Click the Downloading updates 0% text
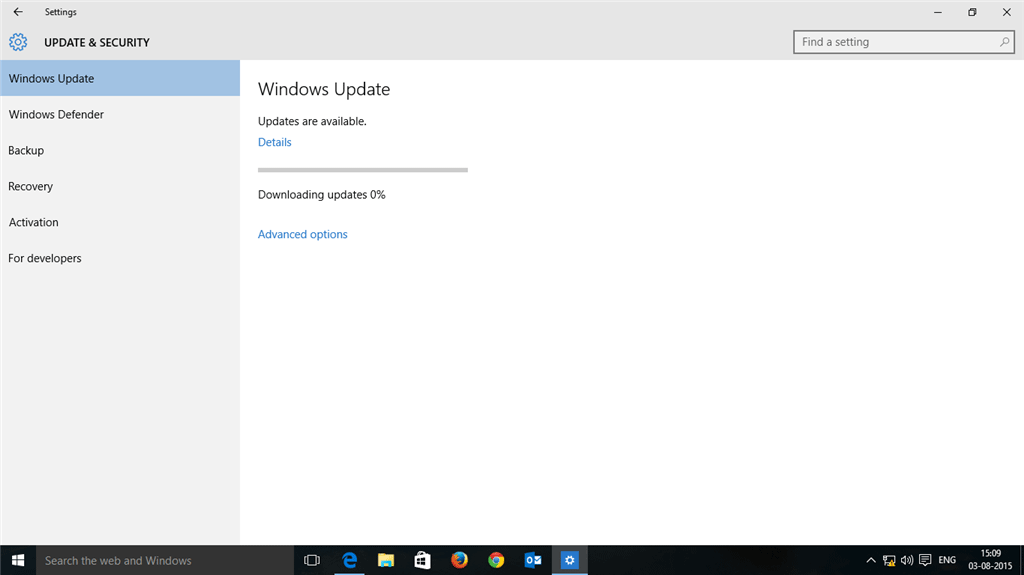This screenshot has height=575, width=1024. point(321,195)
